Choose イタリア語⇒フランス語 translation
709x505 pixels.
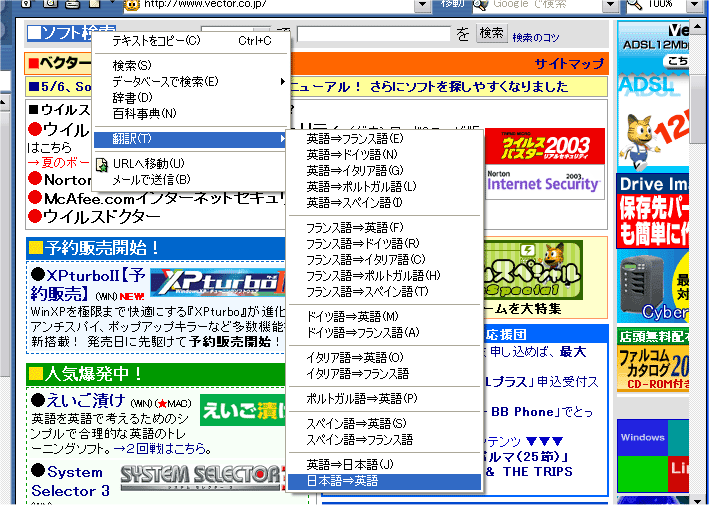(384, 373)
